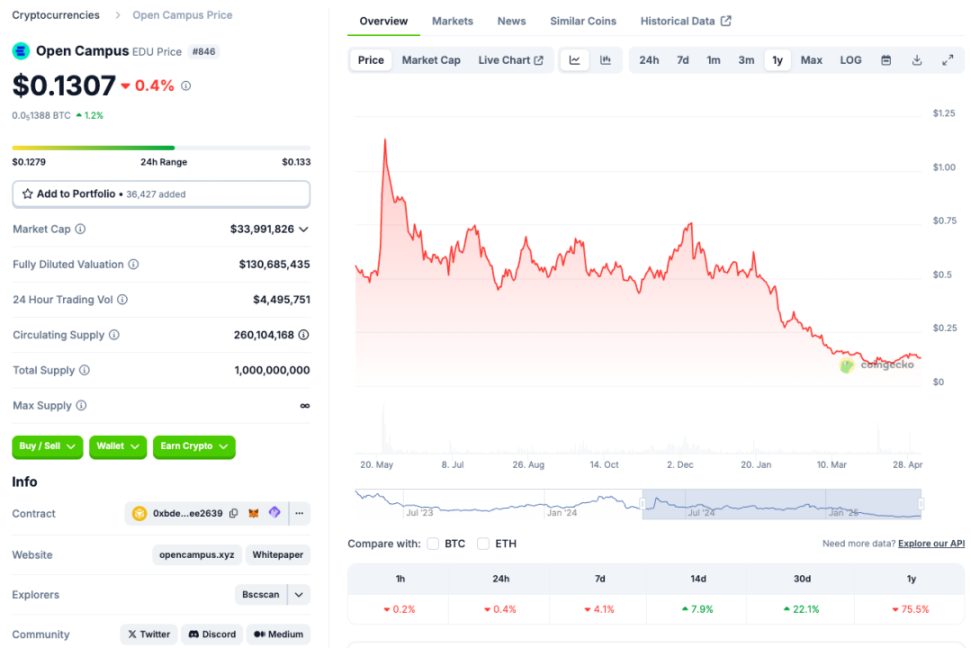Viewport: 971px width, 648px height.
Task: Click contract address 0xbde...ee2639
Action: pyautogui.click(x=188, y=514)
